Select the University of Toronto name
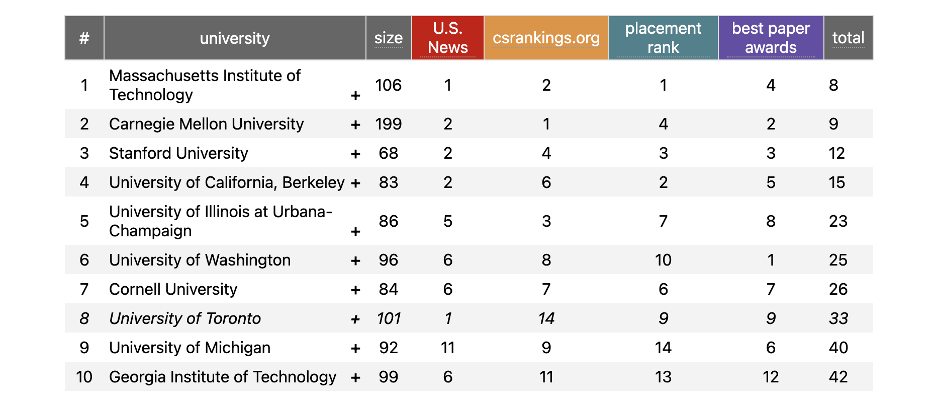The height and width of the screenshot is (394, 936). [185, 319]
